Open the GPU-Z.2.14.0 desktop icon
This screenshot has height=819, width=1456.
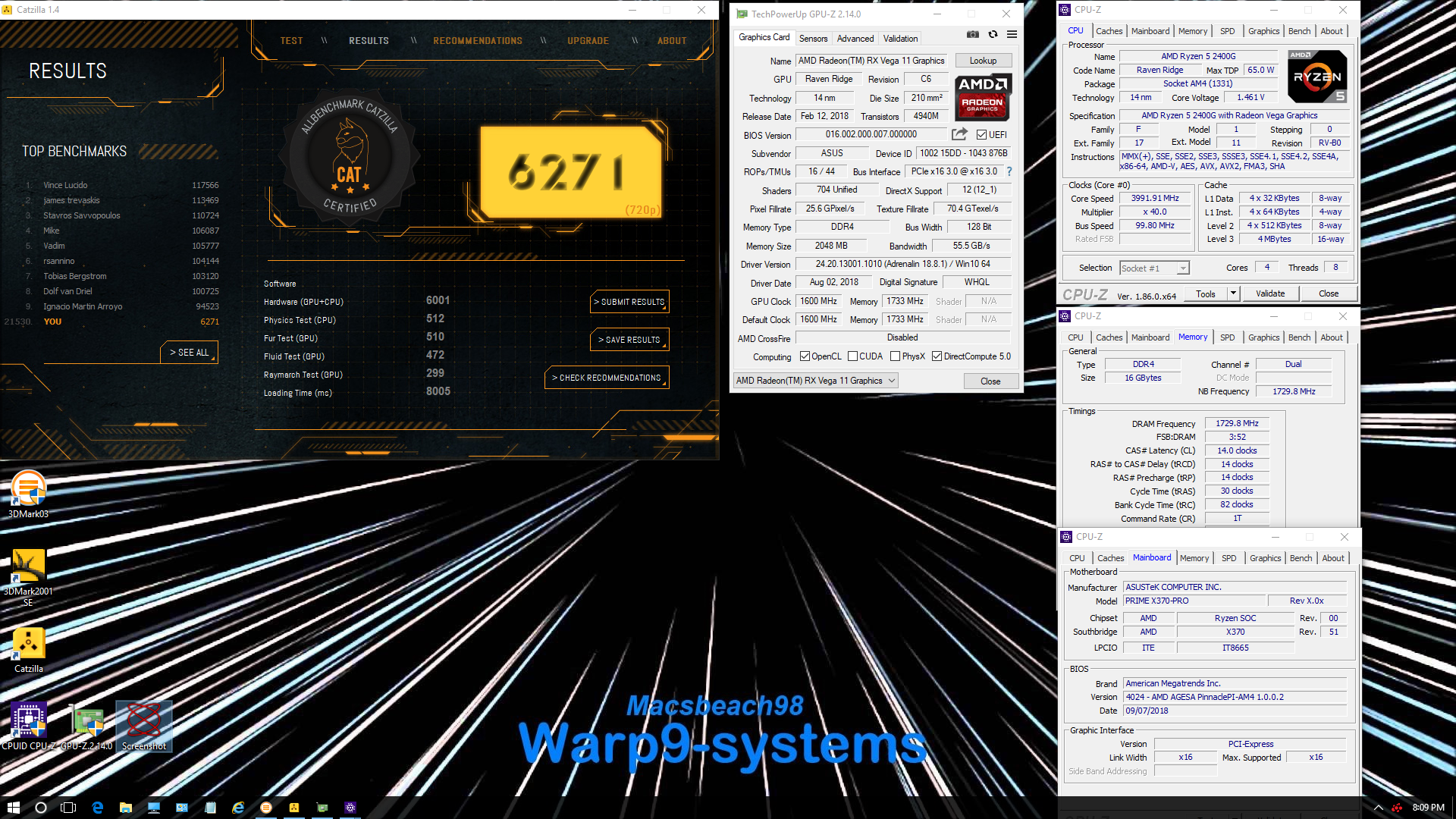86,726
